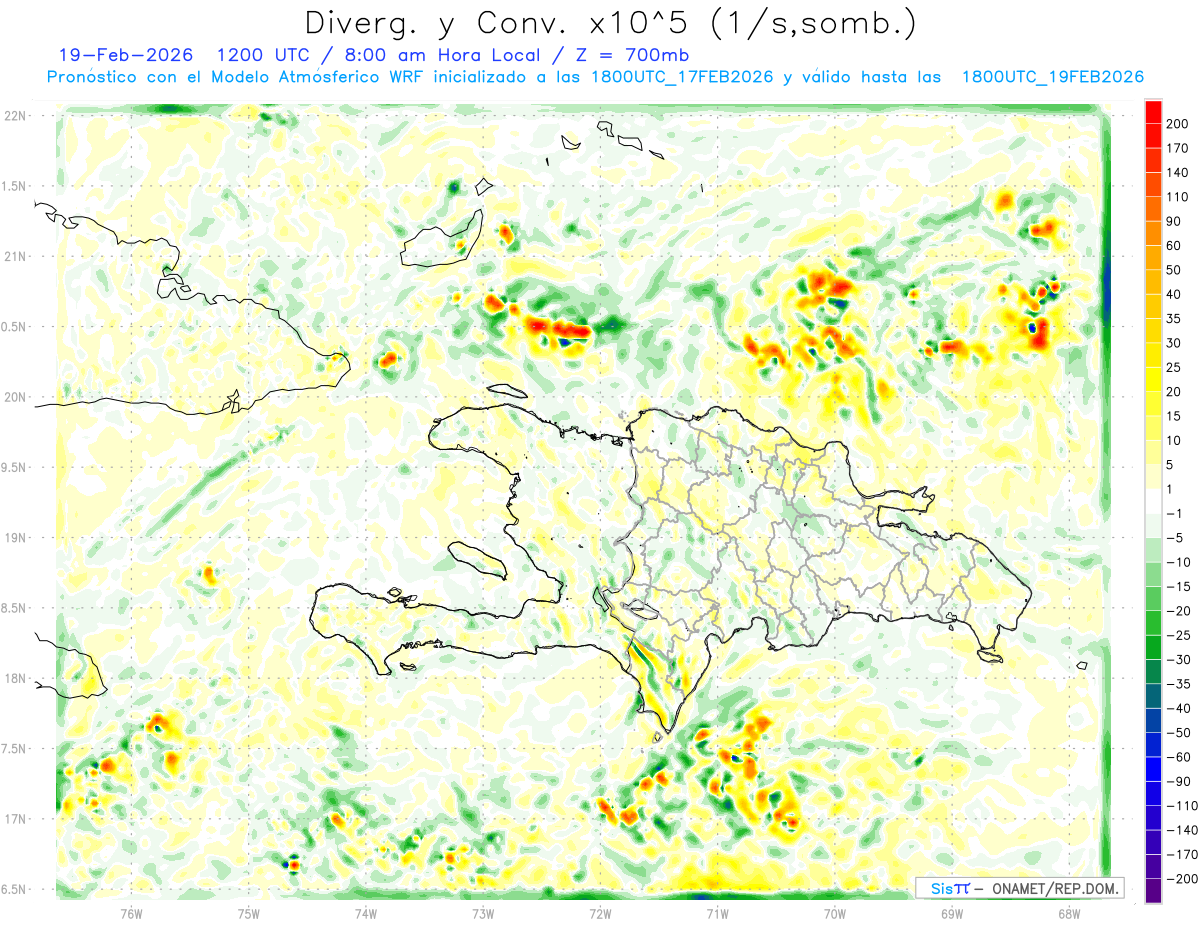Click the '22N' latitude label
Viewport: 1200px width, 927px height.
[x=15, y=116]
